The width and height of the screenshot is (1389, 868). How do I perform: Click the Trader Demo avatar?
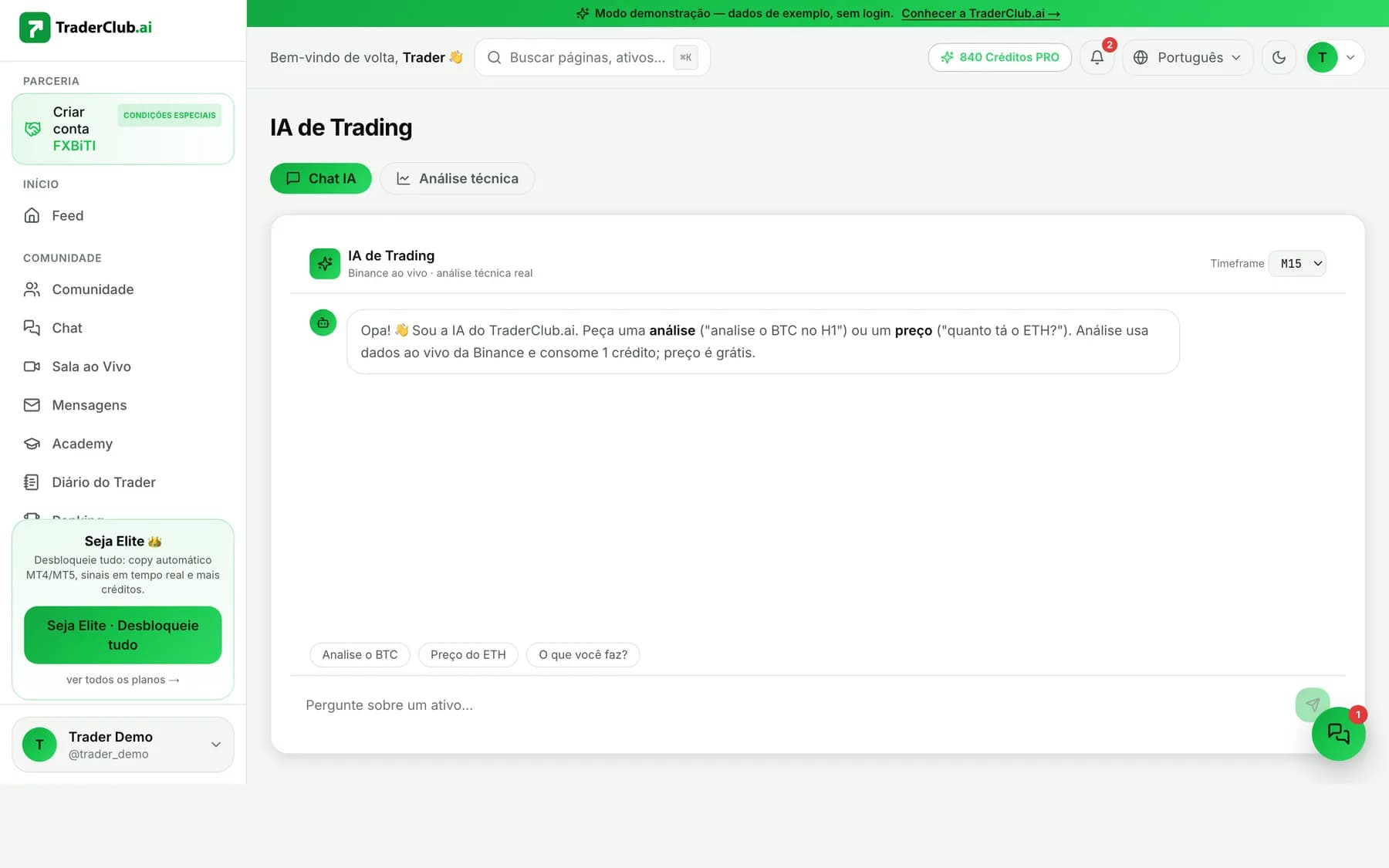[39, 745]
